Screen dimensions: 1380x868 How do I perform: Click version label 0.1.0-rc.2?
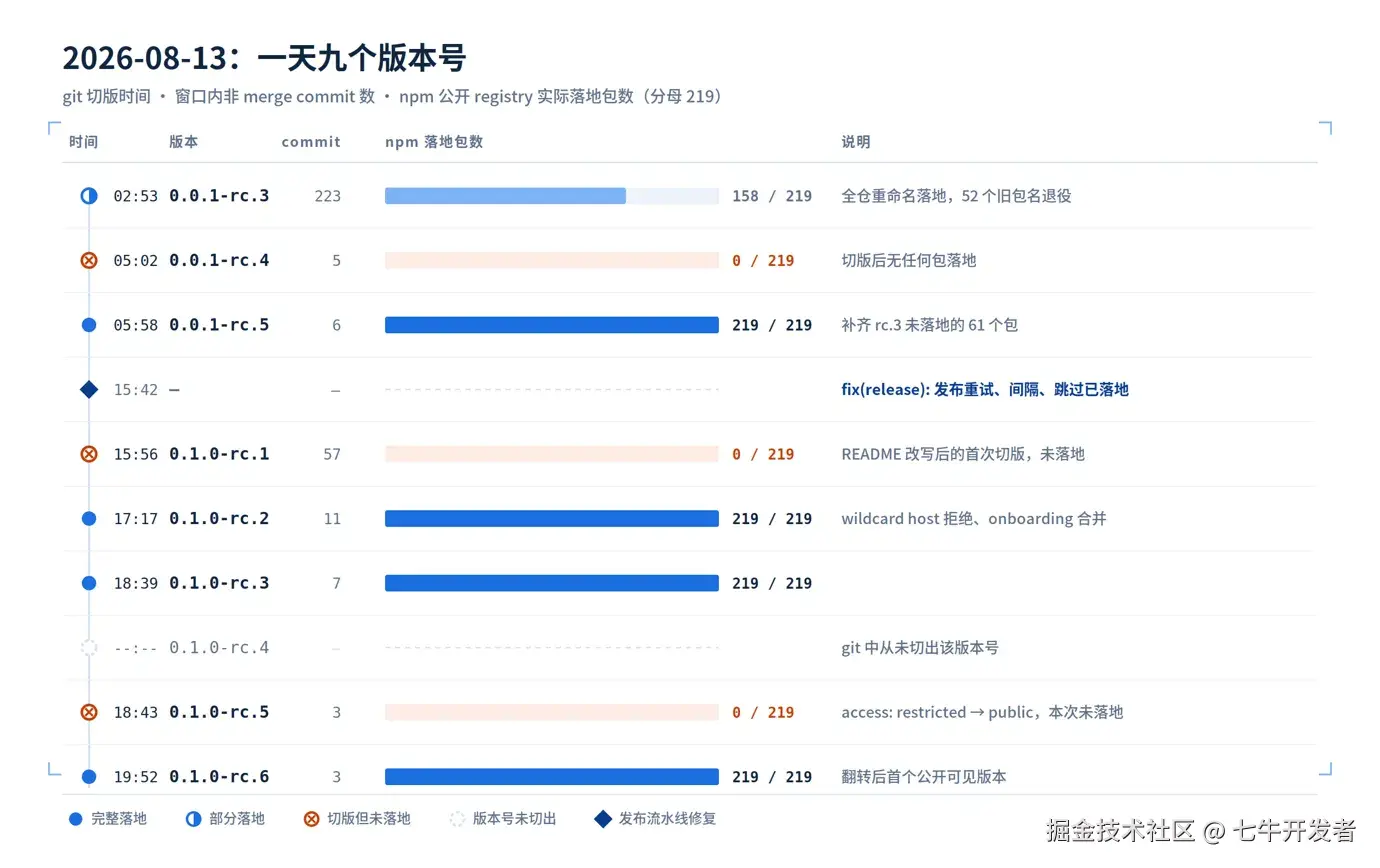(219, 518)
